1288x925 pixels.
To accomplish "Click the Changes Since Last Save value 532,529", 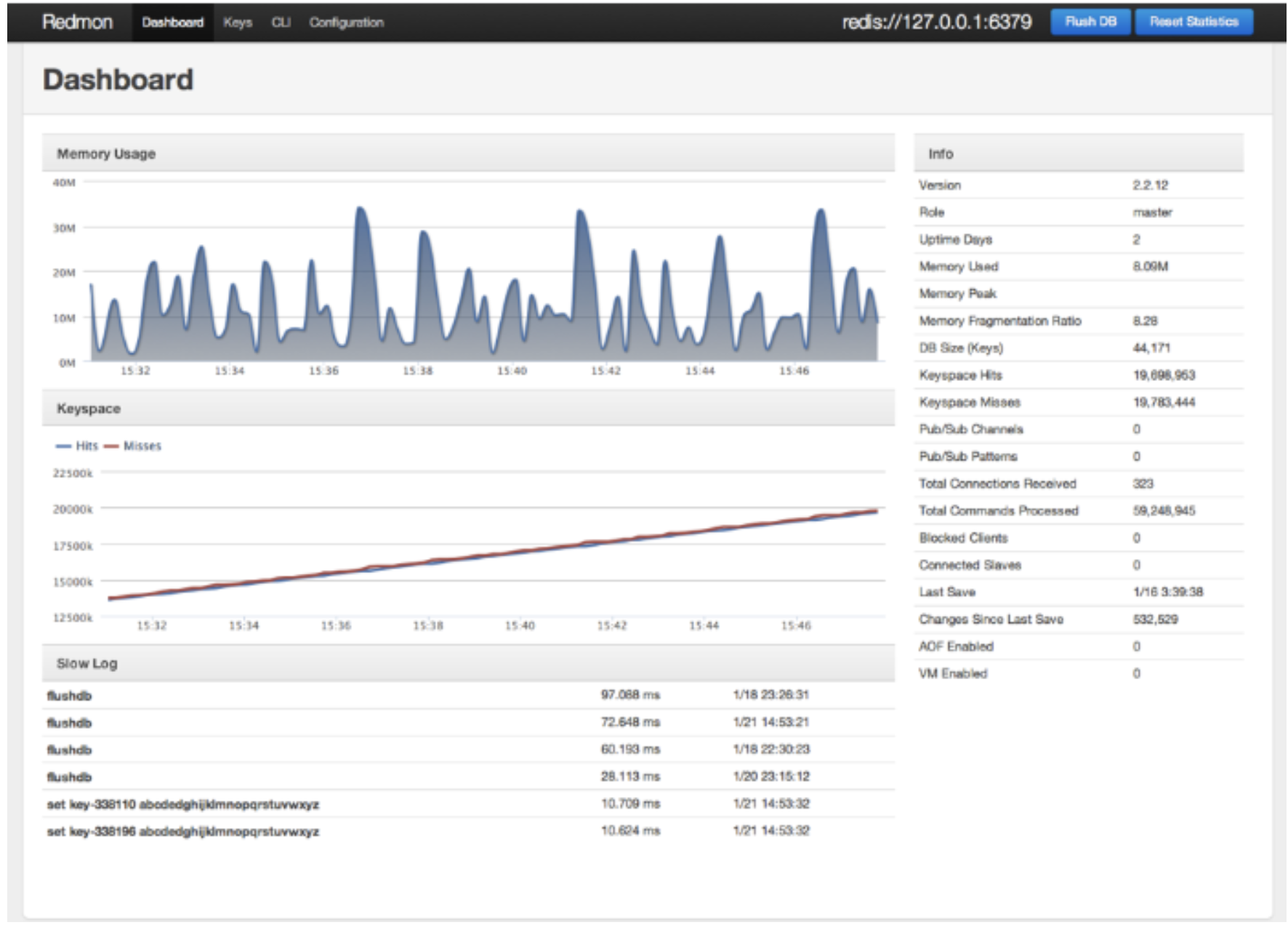I will [1155, 620].
